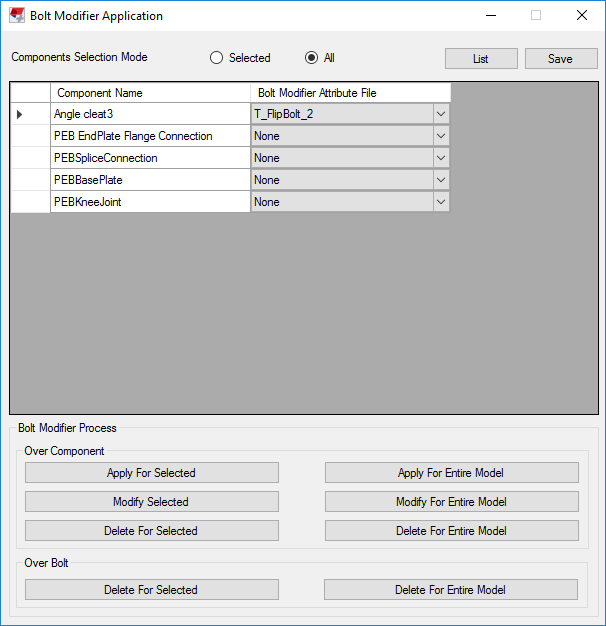This screenshot has height=626, width=606.
Task: Click the 'PEBSpliceConnection' name cell
Action: (x=151, y=158)
